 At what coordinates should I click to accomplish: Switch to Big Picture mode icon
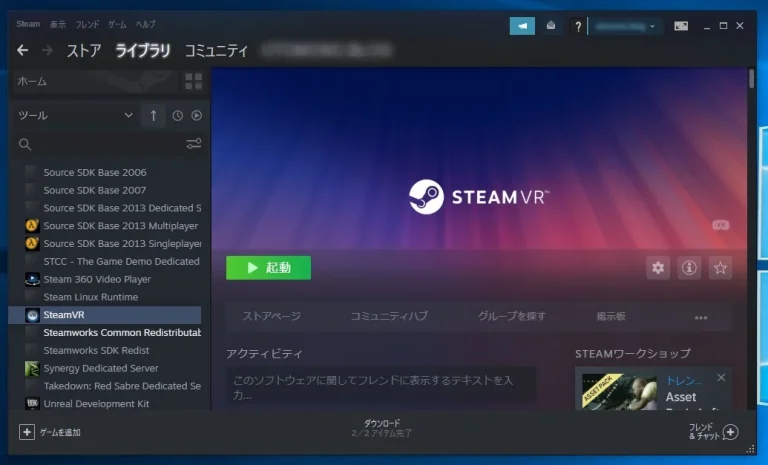pos(681,26)
